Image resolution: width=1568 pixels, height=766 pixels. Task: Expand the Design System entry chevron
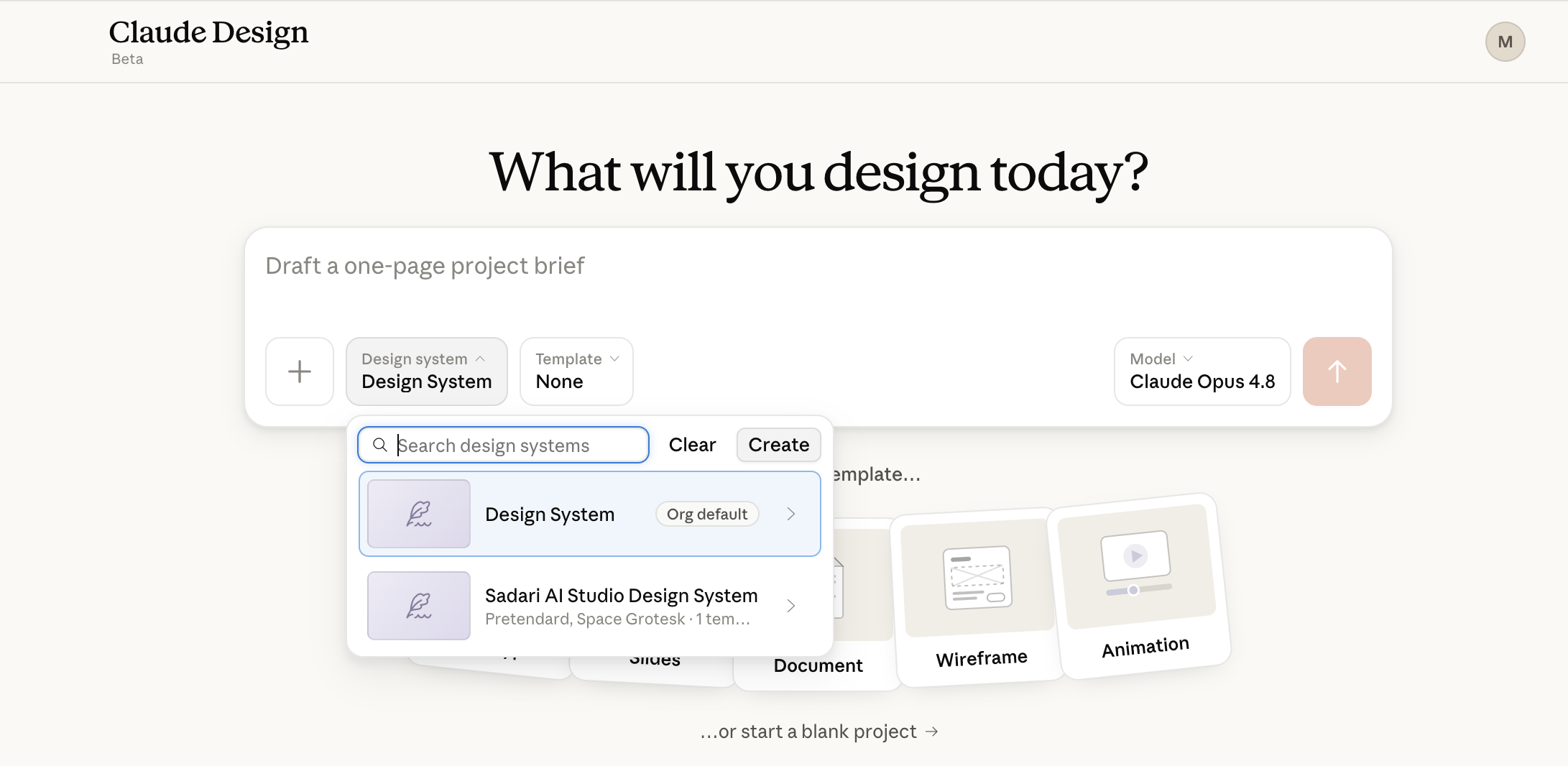click(x=791, y=514)
